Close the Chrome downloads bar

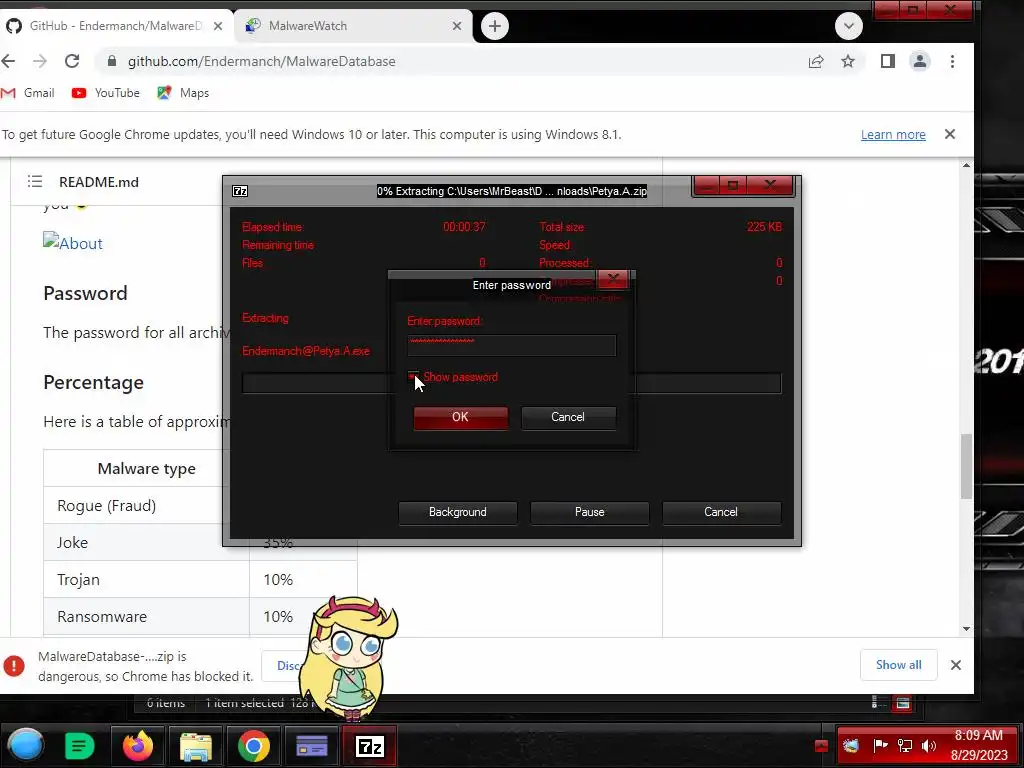pos(955,665)
